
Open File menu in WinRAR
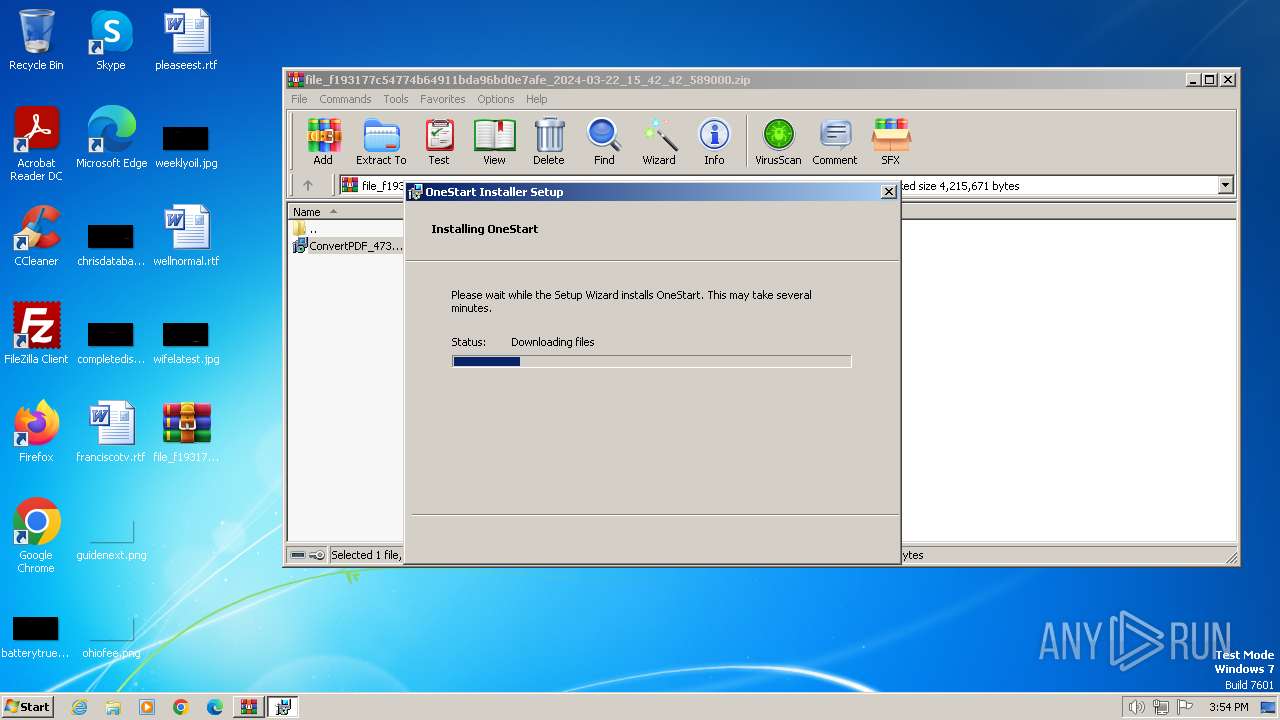[299, 99]
